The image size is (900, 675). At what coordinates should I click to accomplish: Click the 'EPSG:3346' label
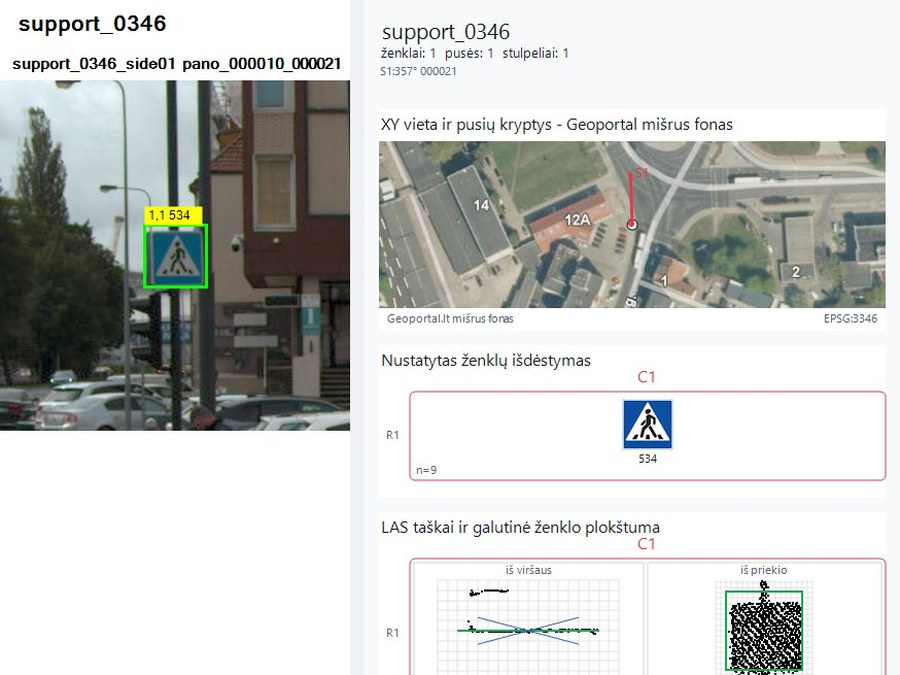point(850,319)
